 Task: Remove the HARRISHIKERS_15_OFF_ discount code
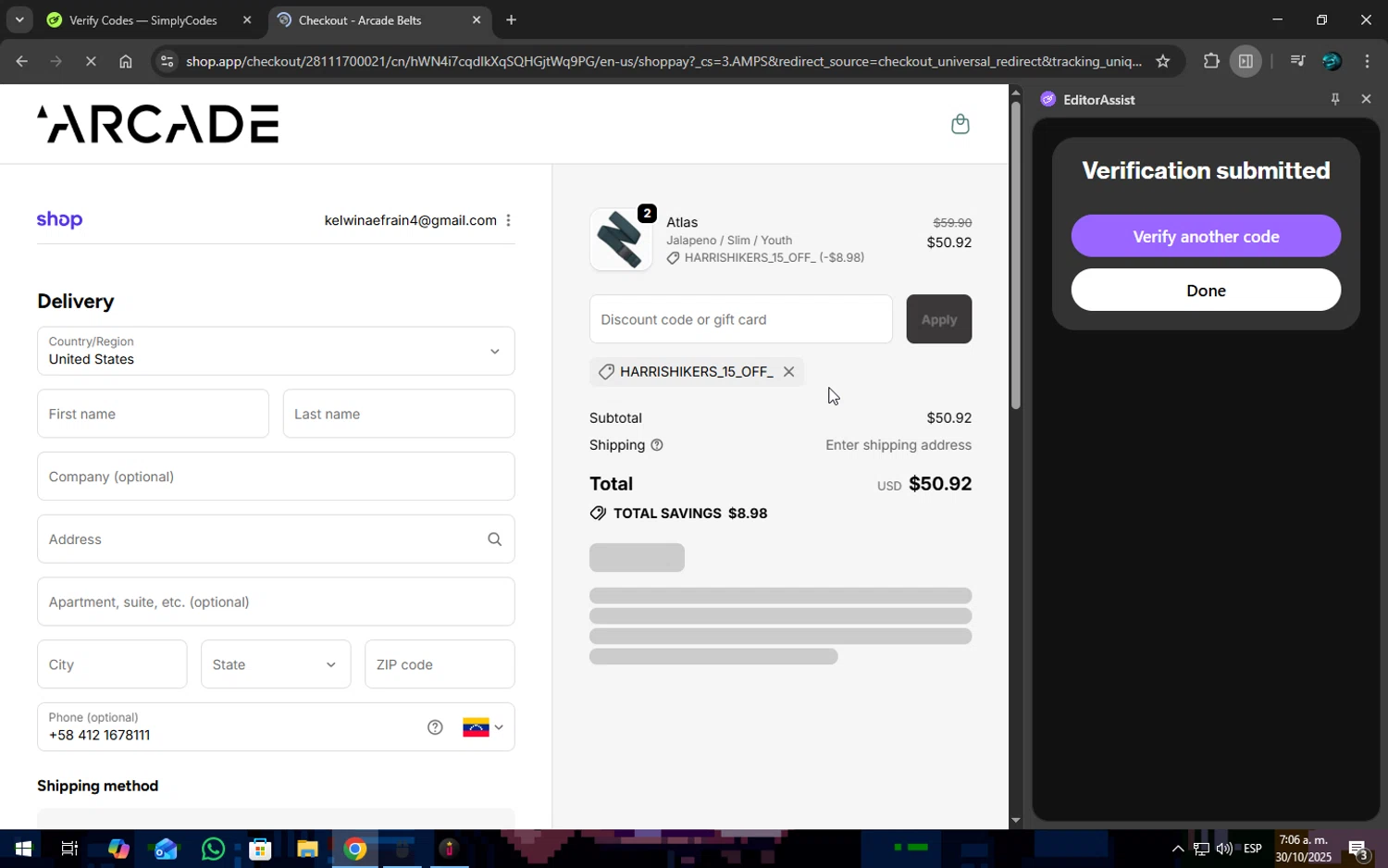coord(788,371)
